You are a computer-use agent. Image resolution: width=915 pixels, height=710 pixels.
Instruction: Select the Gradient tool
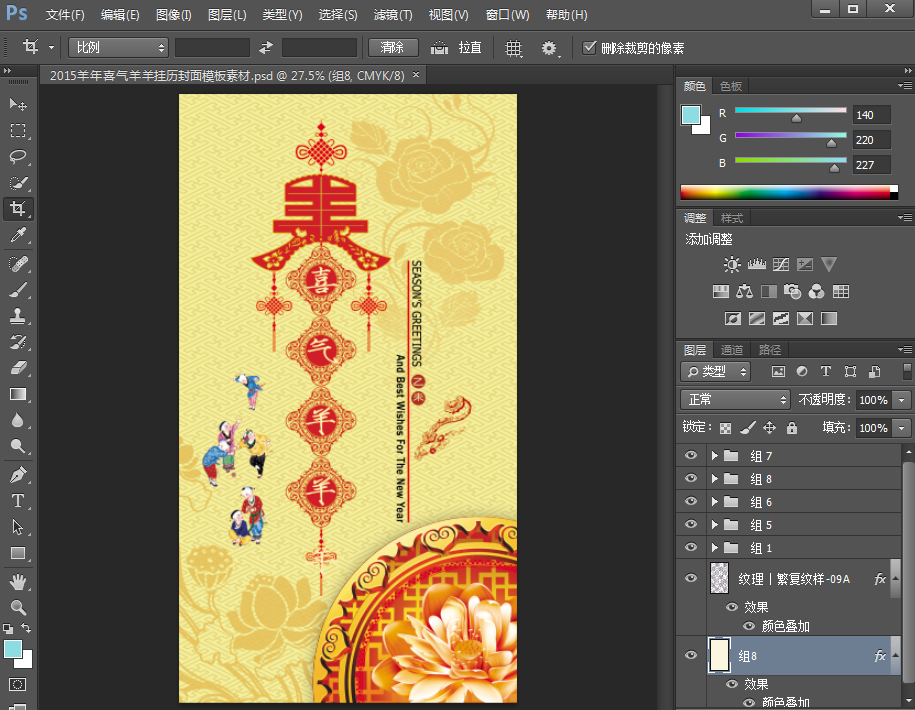18,394
